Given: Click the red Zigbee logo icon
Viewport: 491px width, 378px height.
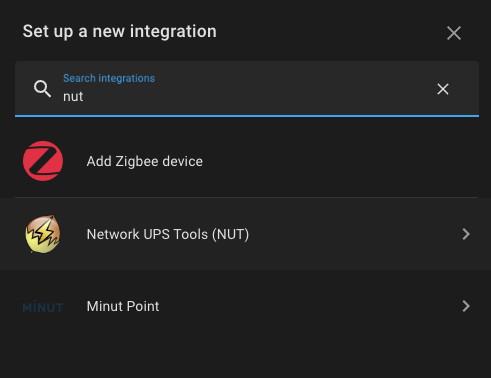Looking at the screenshot, I should [43, 161].
